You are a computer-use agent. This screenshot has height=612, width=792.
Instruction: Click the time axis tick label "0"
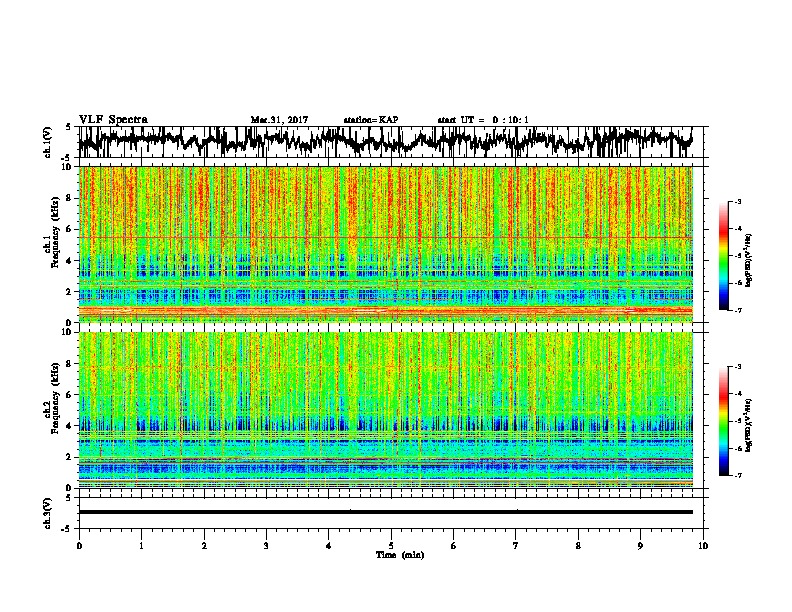point(79,546)
